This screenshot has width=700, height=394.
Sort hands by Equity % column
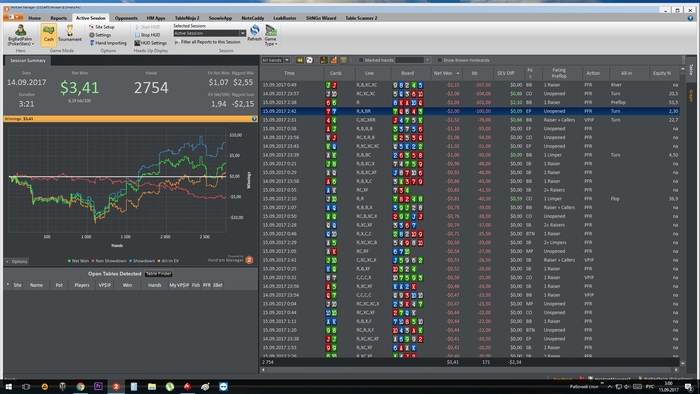pos(662,73)
